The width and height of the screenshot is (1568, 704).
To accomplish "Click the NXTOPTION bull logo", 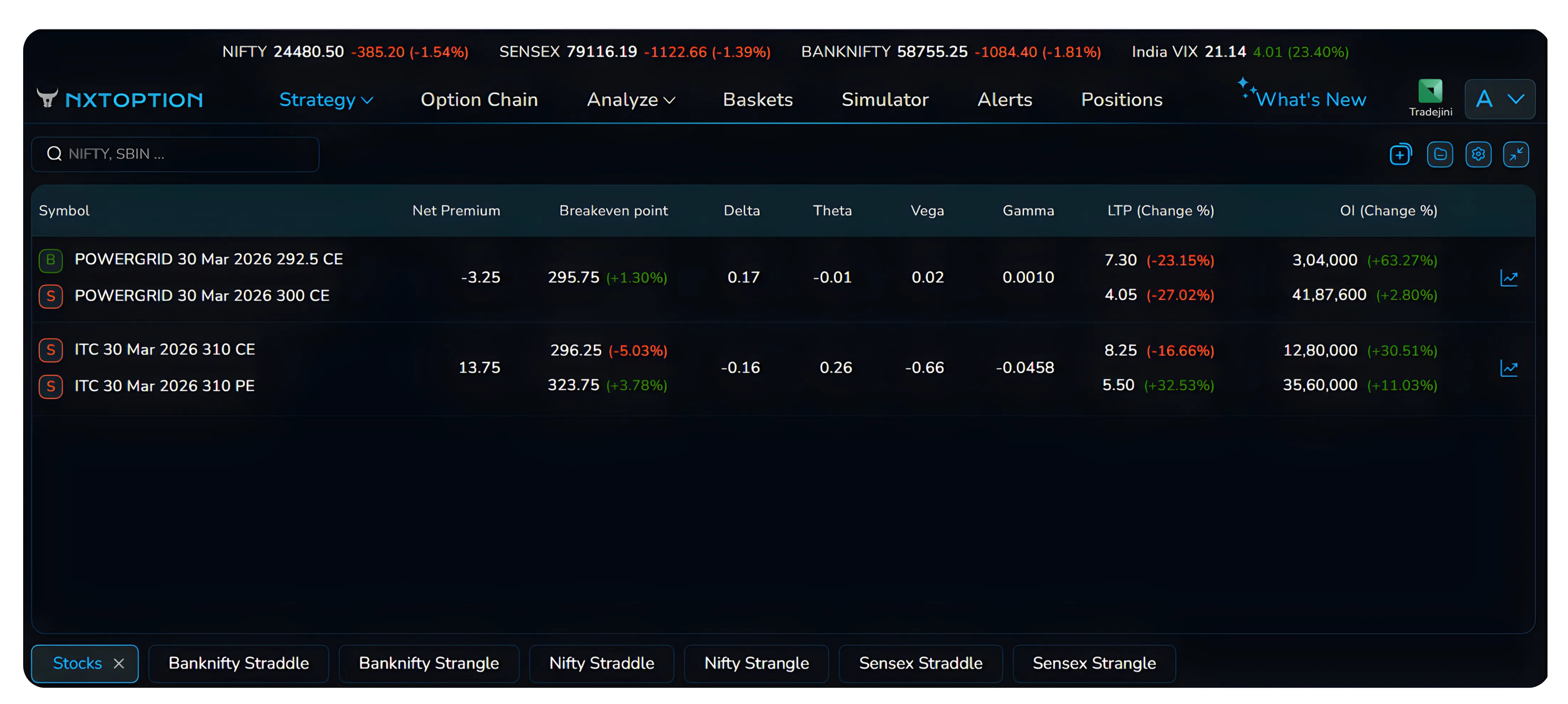I will pos(47,98).
